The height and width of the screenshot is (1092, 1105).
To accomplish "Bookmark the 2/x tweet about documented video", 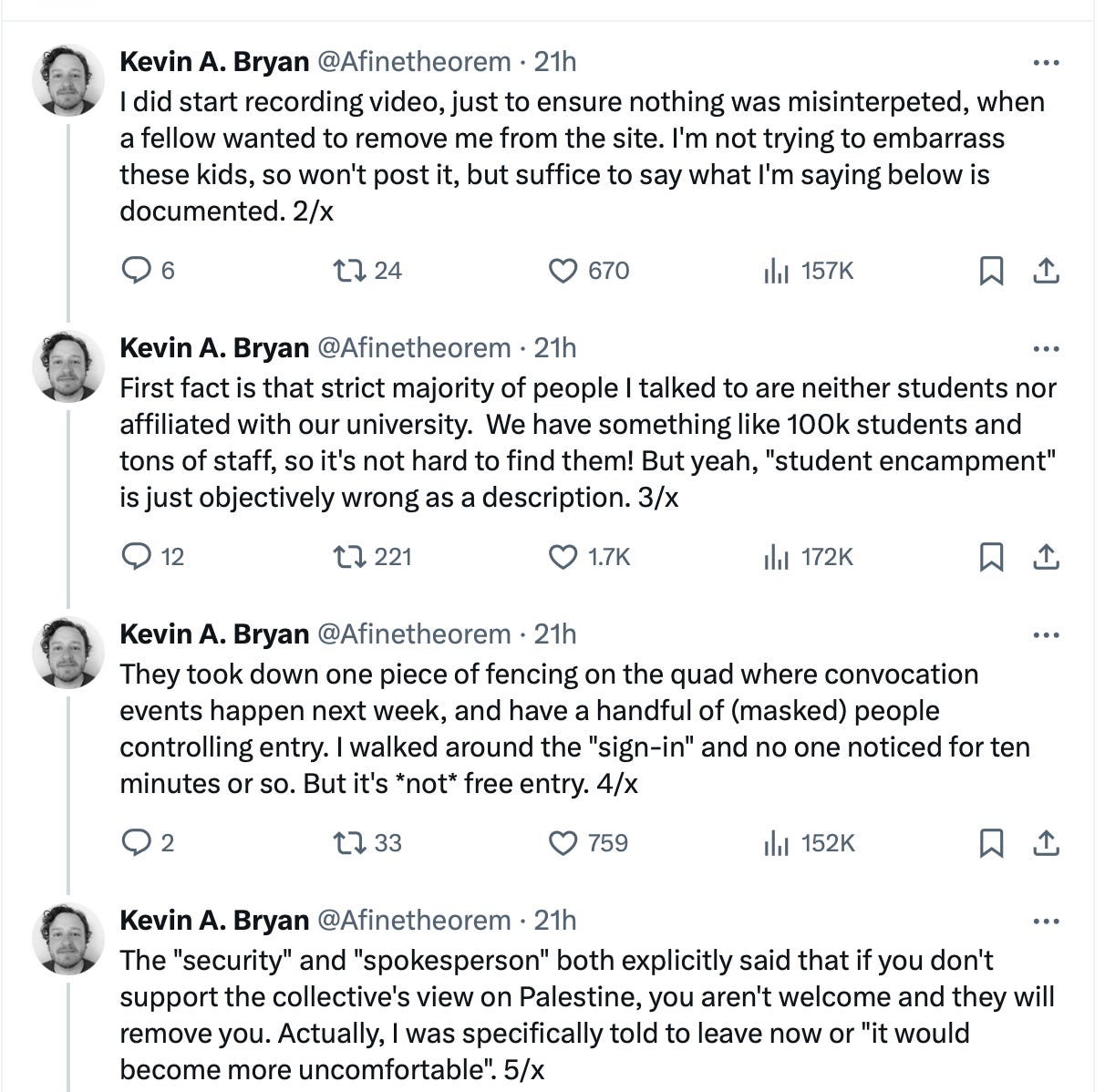I will coord(991,271).
